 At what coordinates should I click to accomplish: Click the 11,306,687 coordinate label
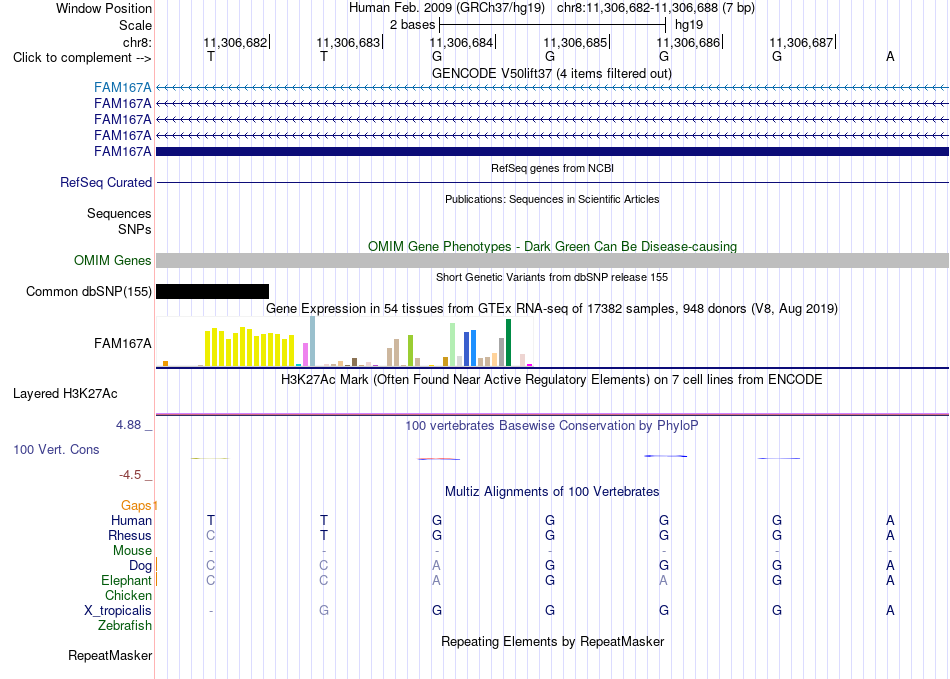pos(802,42)
